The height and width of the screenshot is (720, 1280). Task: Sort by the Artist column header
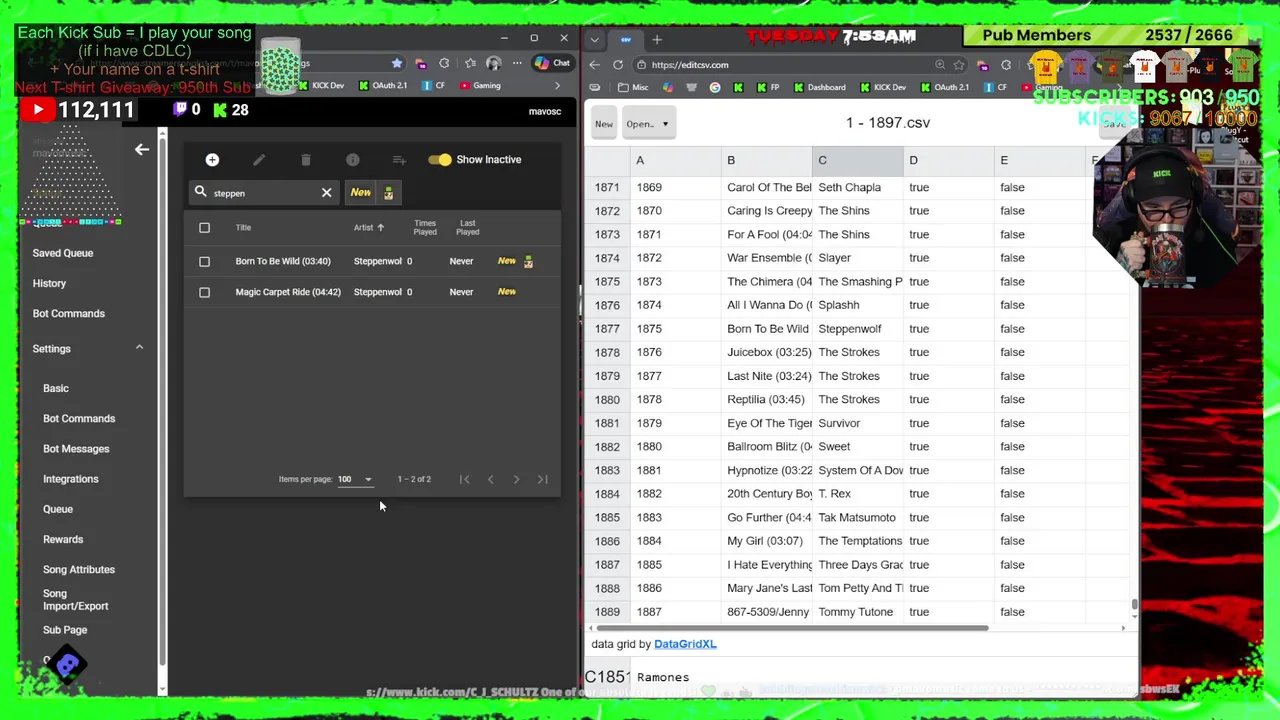[x=368, y=228]
